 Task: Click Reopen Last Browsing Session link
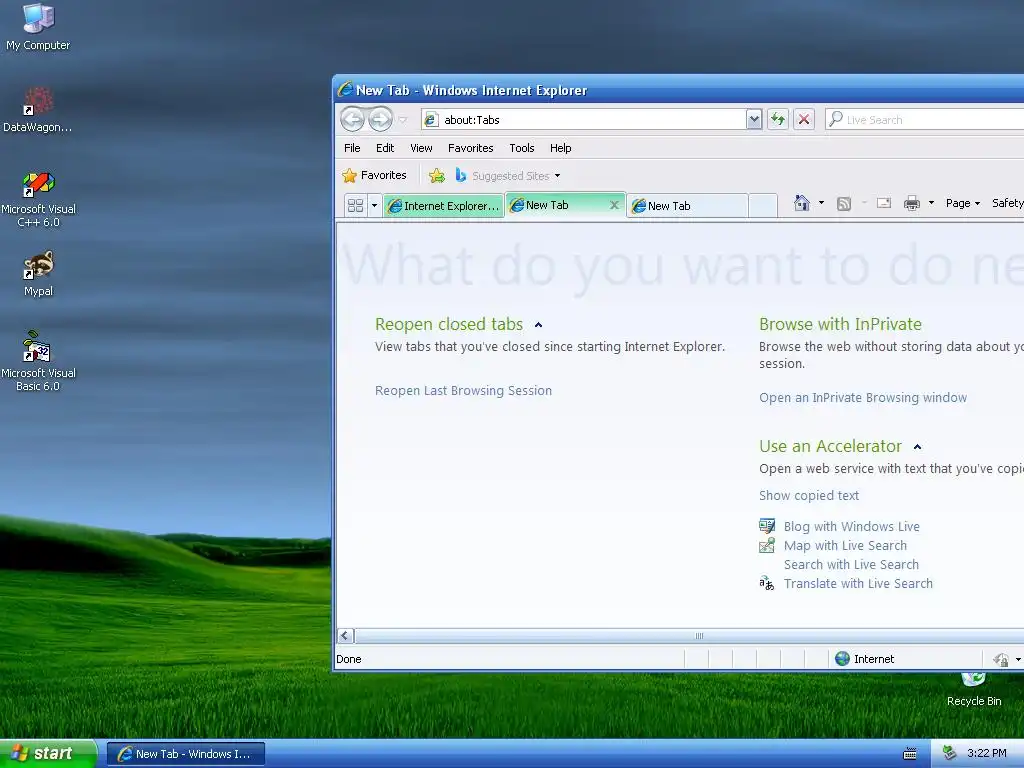point(463,391)
